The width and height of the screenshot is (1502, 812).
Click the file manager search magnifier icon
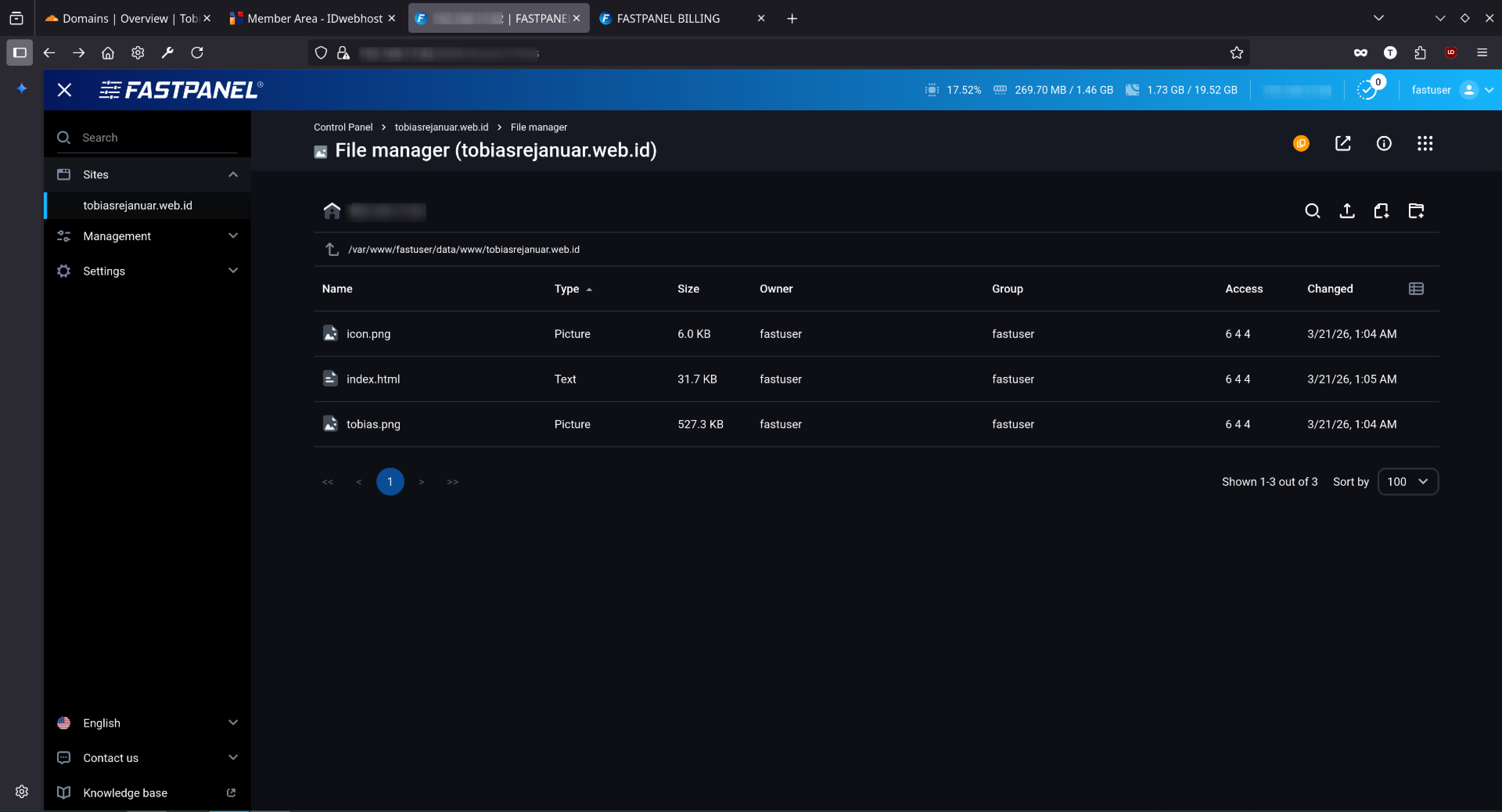coord(1313,210)
